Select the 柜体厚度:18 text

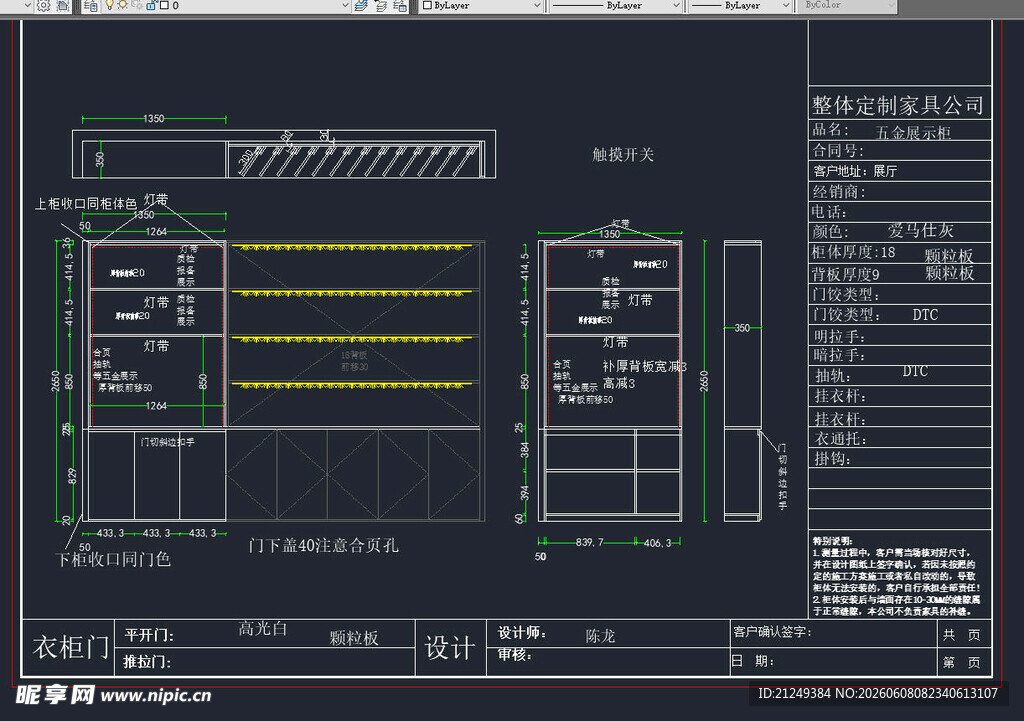click(854, 252)
